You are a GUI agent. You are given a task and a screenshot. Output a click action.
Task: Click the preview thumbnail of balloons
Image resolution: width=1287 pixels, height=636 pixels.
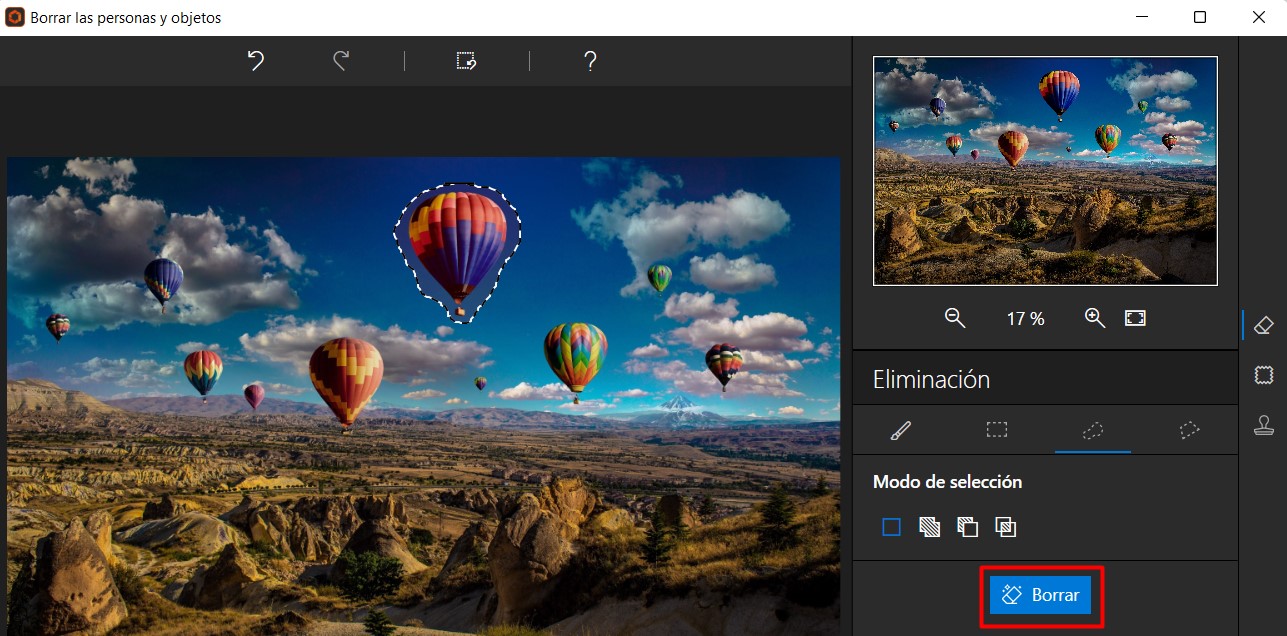pyautogui.click(x=1045, y=171)
